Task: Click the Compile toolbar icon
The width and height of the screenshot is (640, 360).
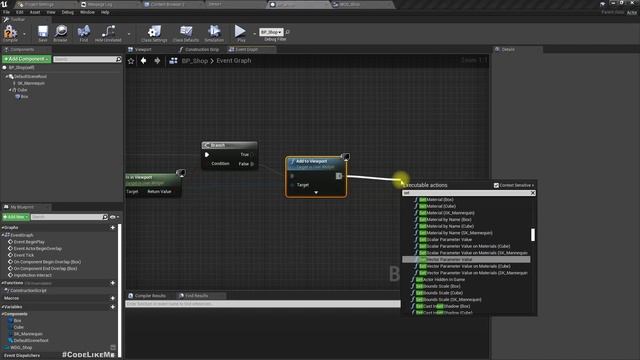Action: pos(10,33)
